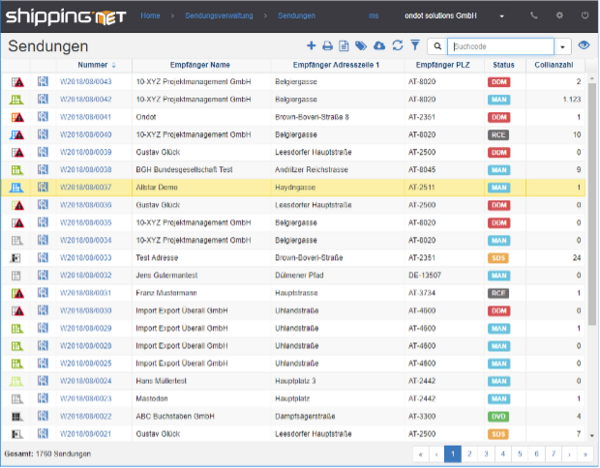Viewport: 600px width, 468px height.
Task: Click the printer icon in toolbar
Action: point(328,46)
